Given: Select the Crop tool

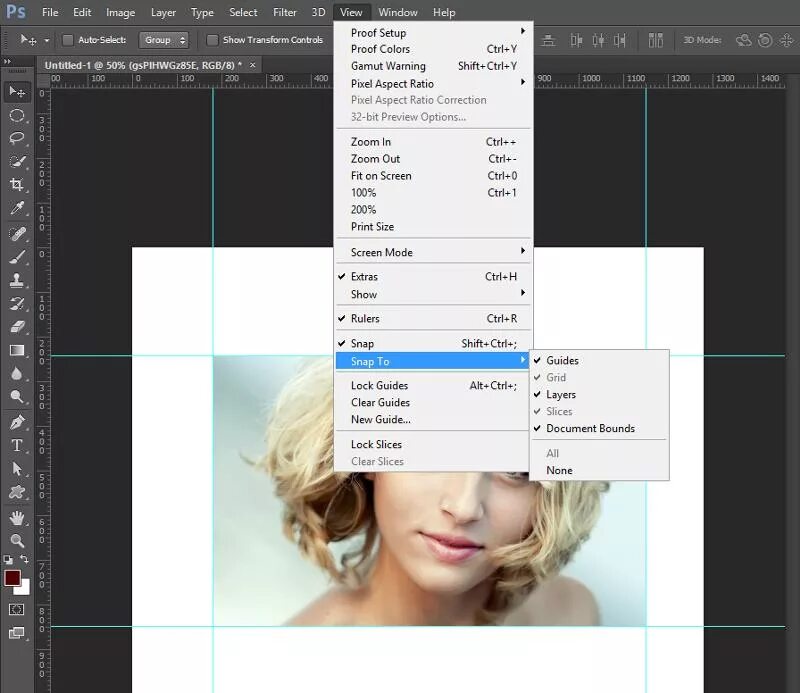Looking at the screenshot, I should pos(17,184).
